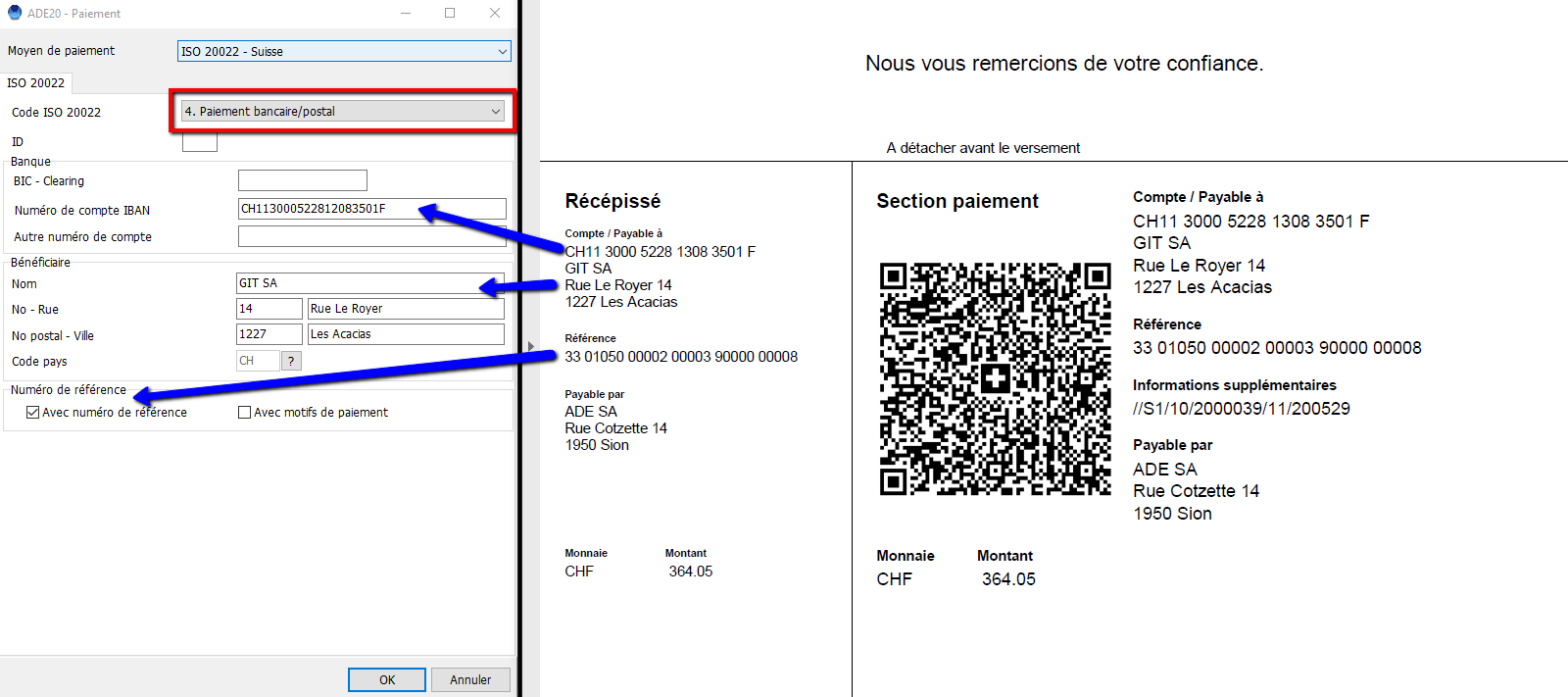Click 'Rue Le Royer 14' beside the QR code
This screenshot has height=697, width=1568.
[x=1200, y=266]
